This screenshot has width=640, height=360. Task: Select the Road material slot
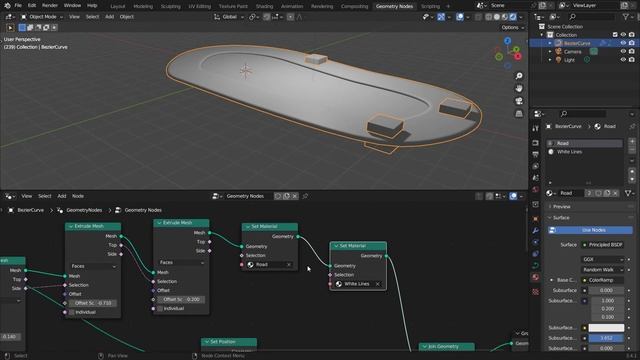pyautogui.click(x=584, y=143)
